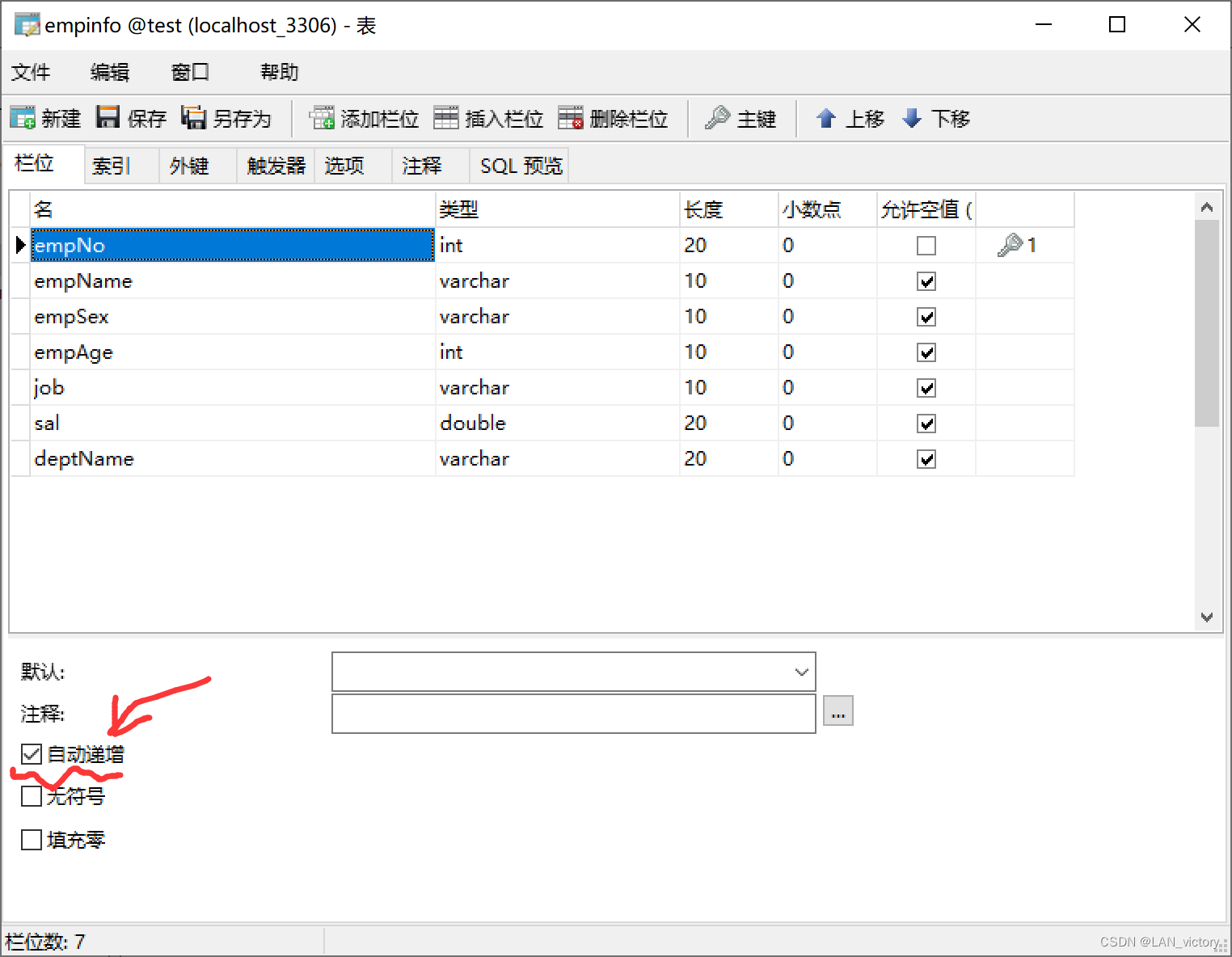
Task: Click the 允许空值 column header
Action: tap(926, 209)
